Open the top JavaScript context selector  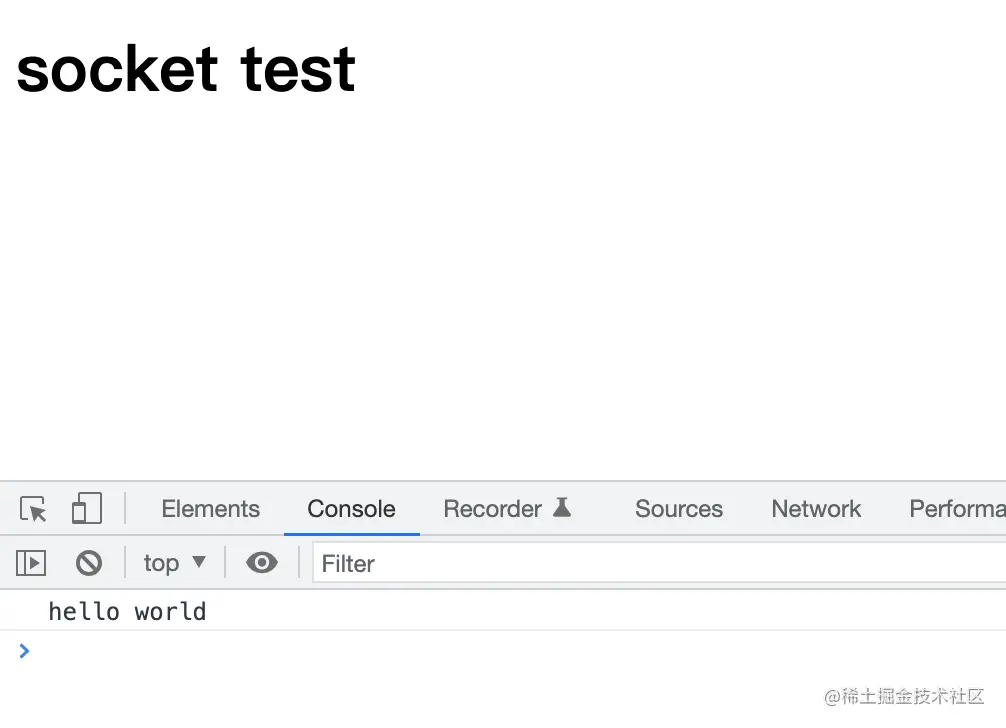(161, 563)
